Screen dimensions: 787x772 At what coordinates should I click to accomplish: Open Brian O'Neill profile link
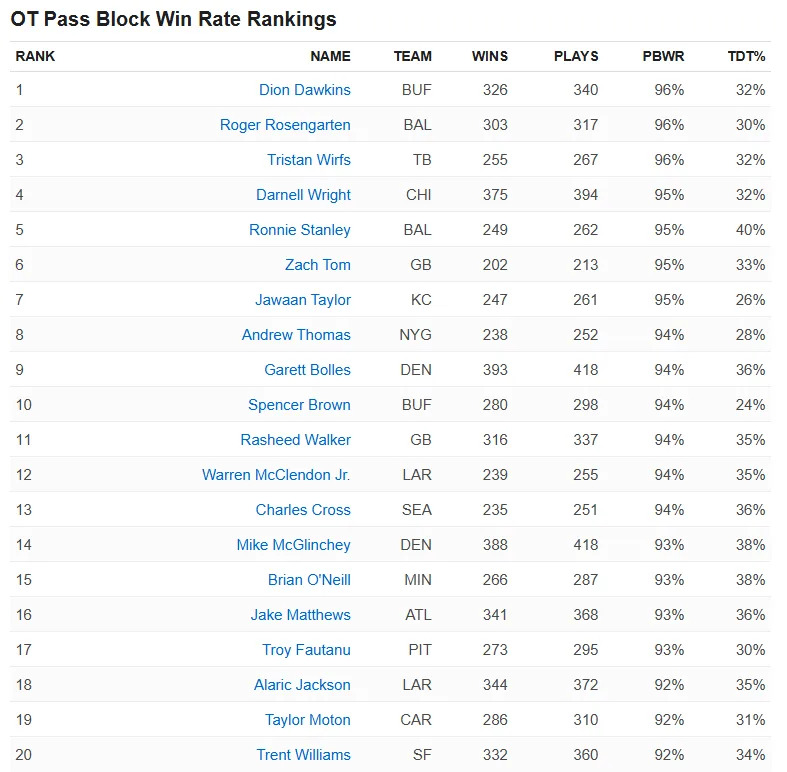309,580
